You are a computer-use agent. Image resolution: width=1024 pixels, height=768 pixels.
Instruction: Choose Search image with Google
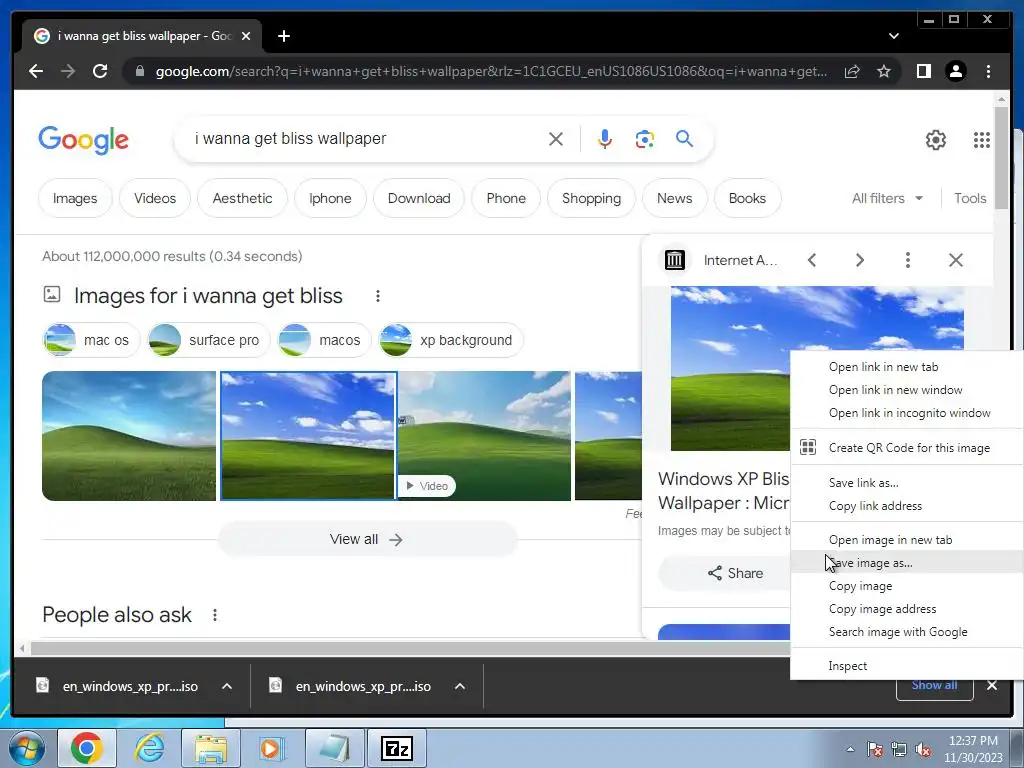[906, 632]
